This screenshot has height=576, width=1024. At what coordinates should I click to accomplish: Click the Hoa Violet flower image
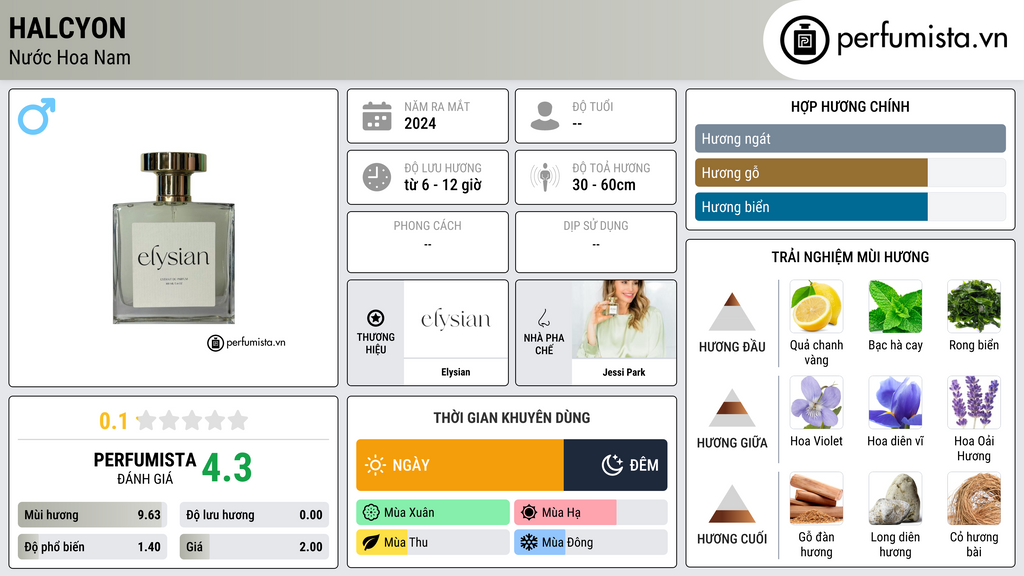816,402
